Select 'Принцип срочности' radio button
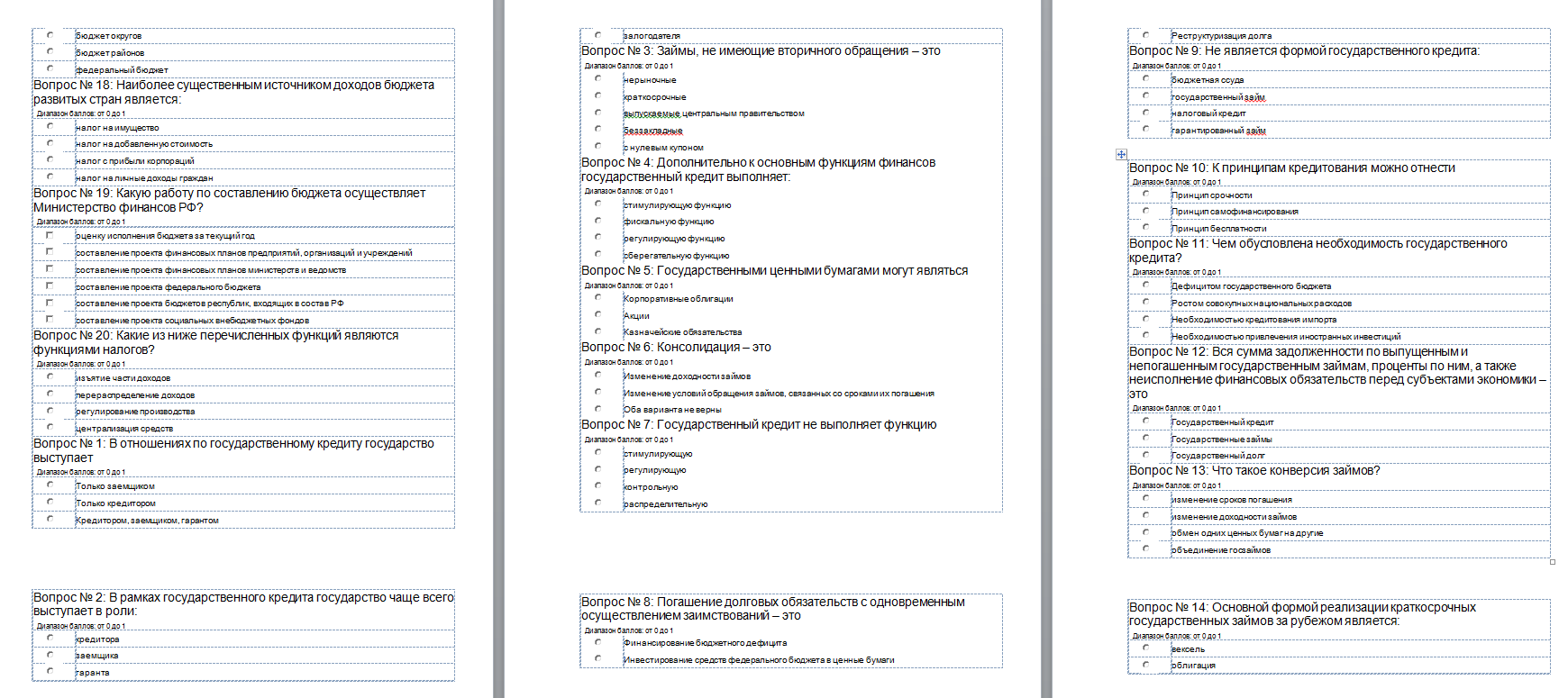1568x698 pixels. coord(1146,194)
